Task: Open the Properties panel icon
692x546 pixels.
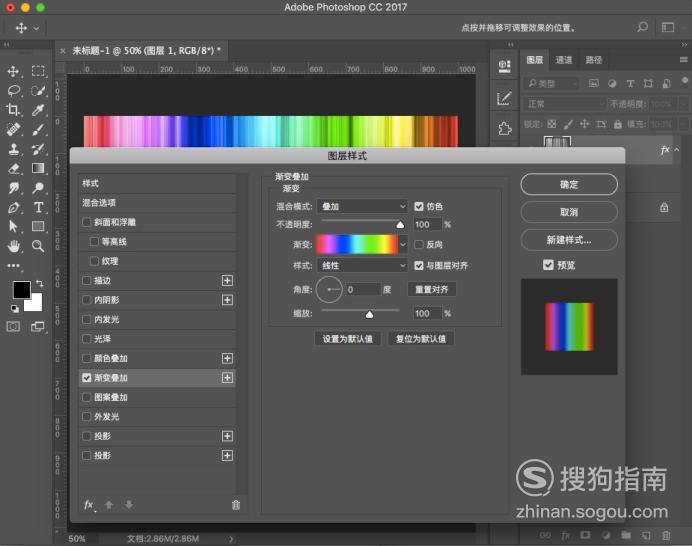Action: pyautogui.click(x=504, y=66)
